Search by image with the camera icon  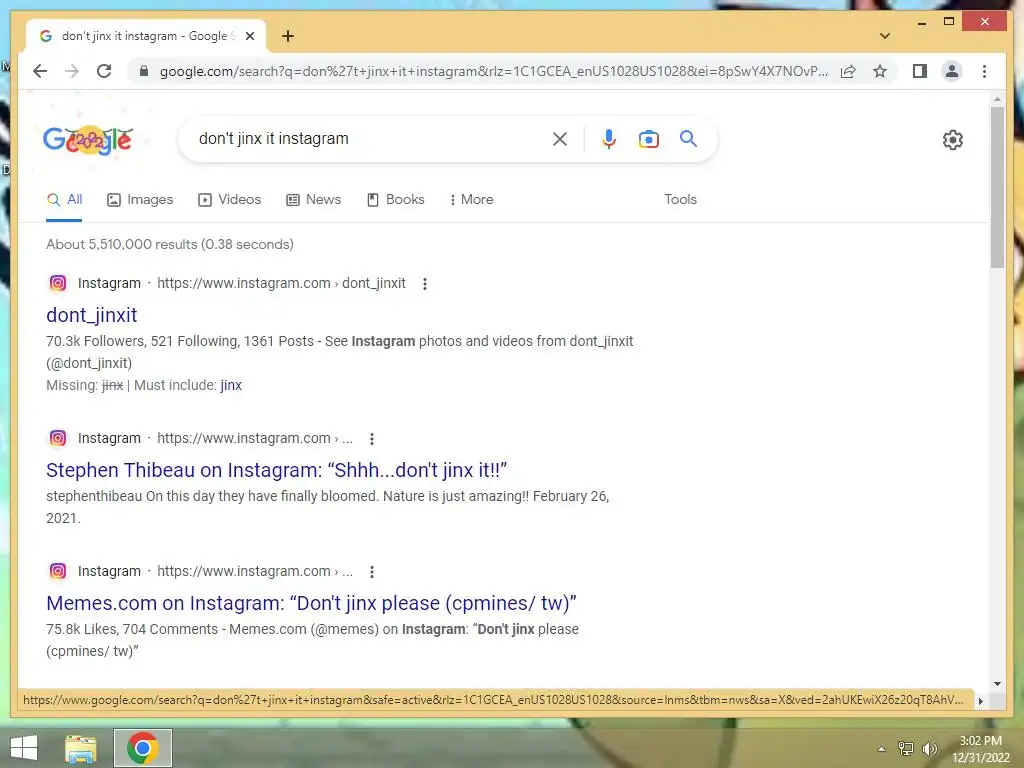(x=648, y=139)
